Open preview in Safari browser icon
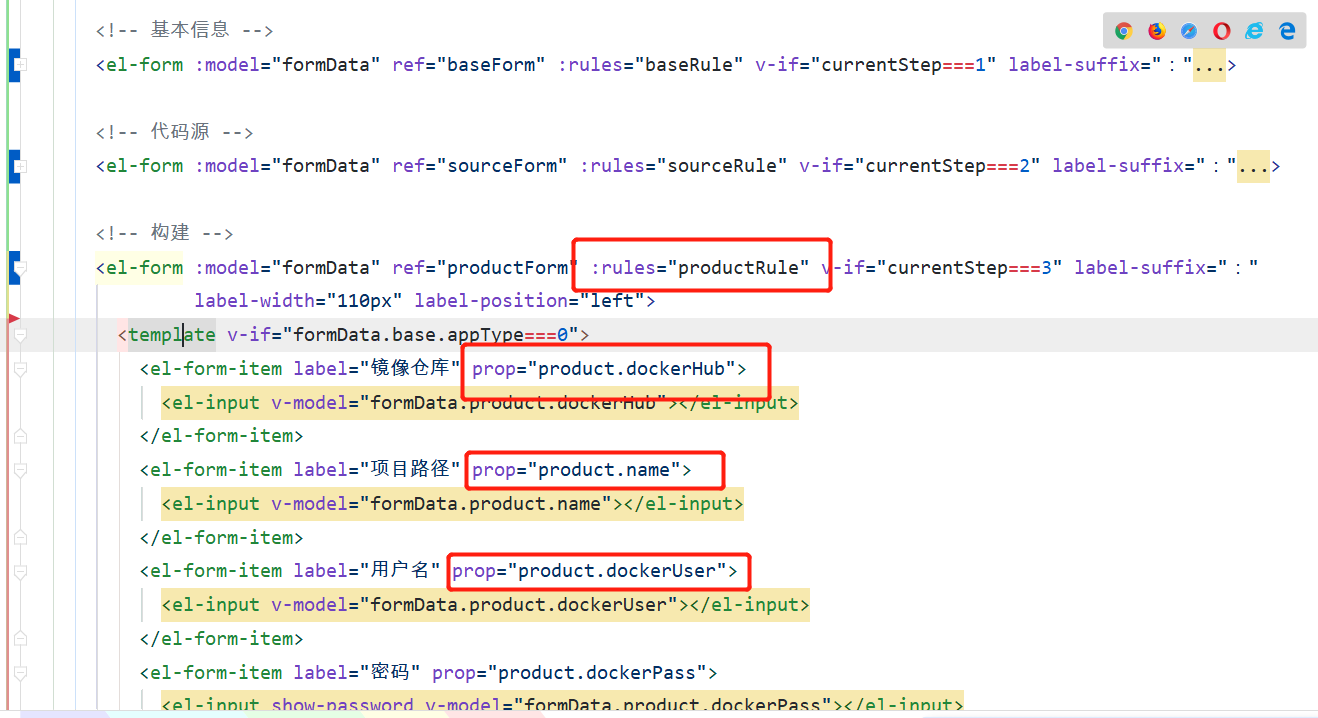 pyautogui.click(x=1189, y=31)
